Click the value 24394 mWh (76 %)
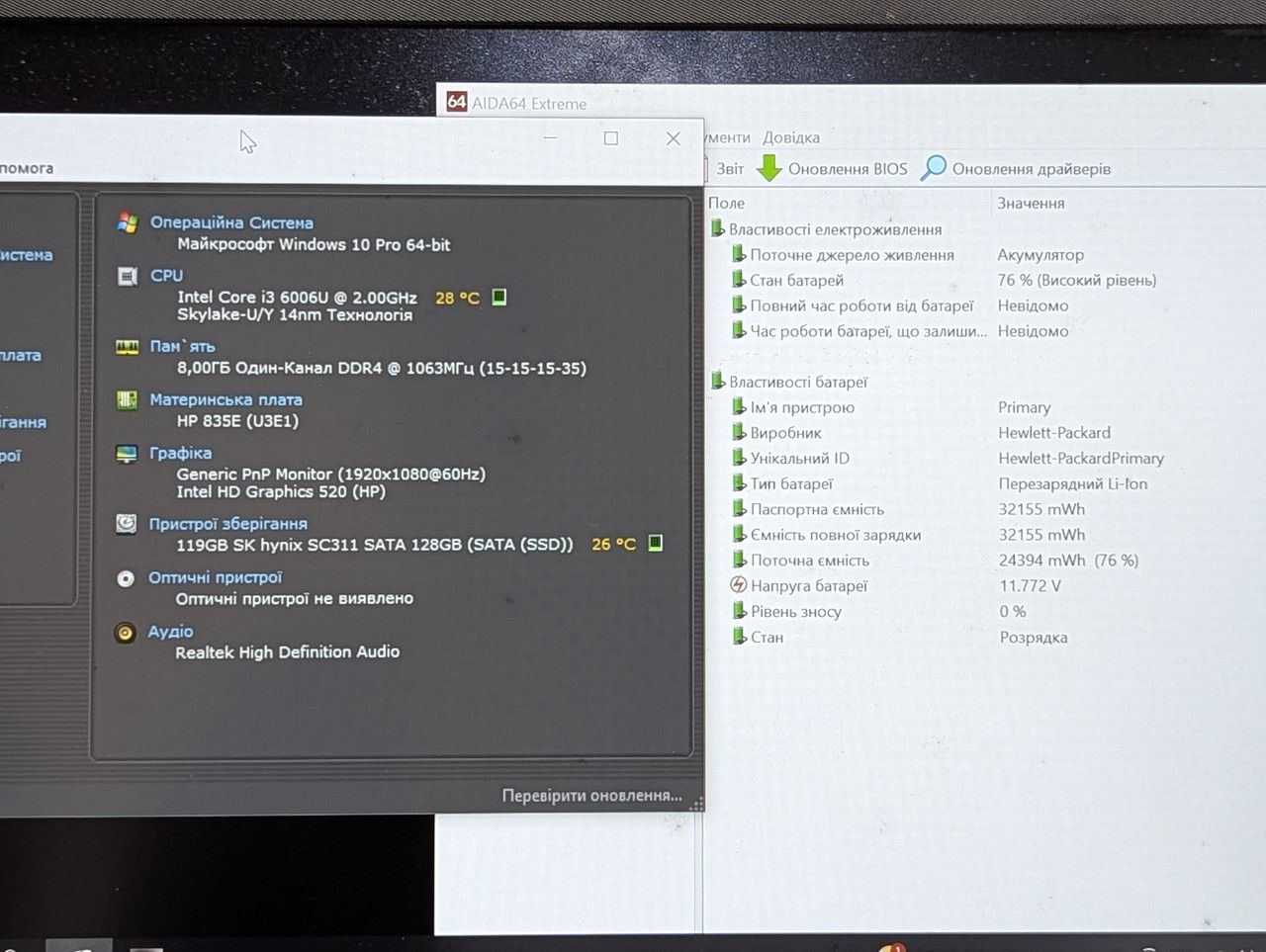Image resolution: width=1266 pixels, height=952 pixels. (1068, 561)
